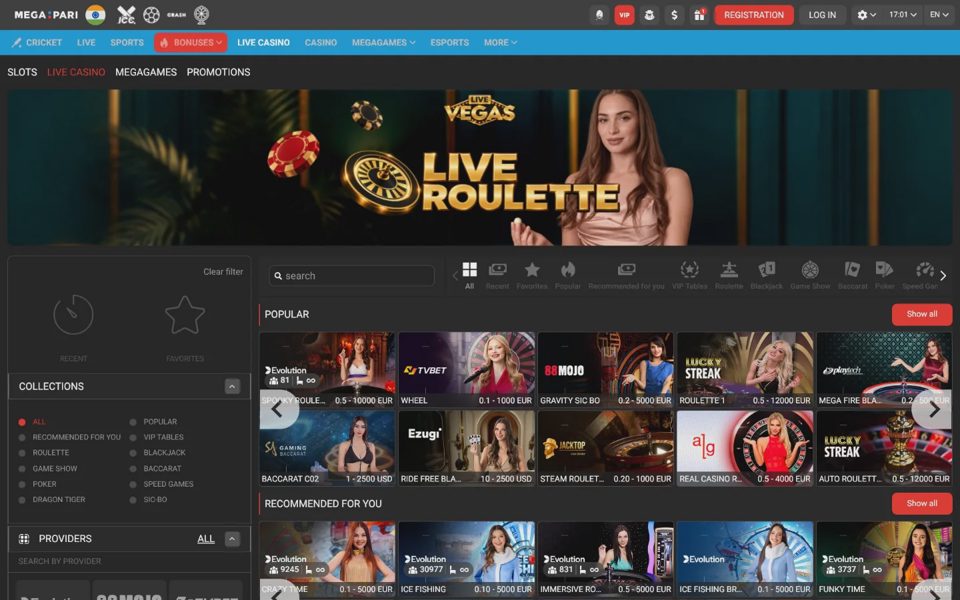960x600 pixels.
Task: Click the VIP badge icon
Action: click(624, 15)
